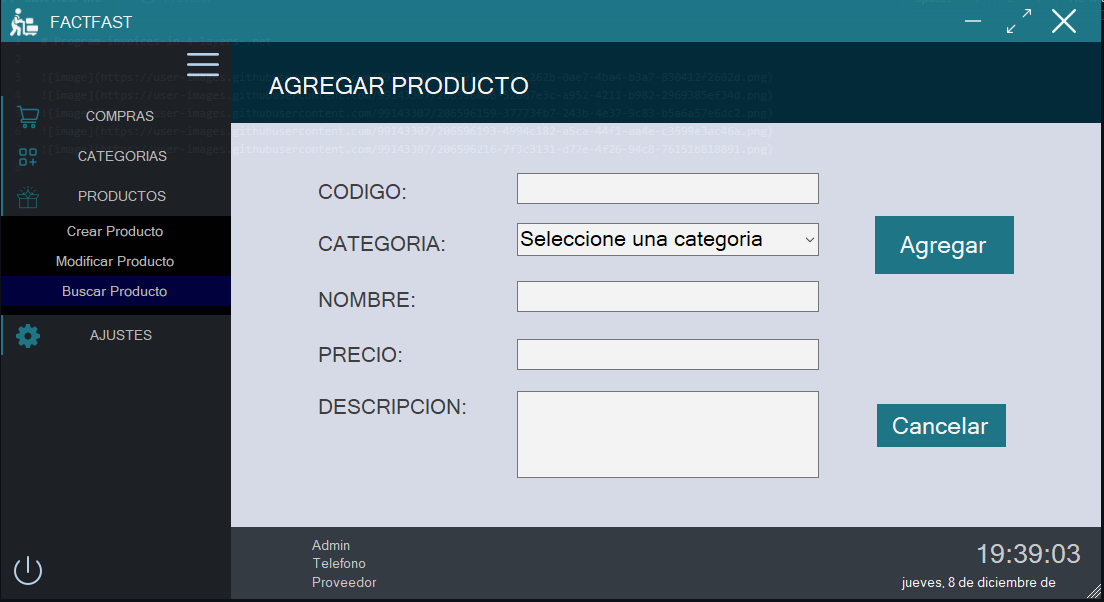The image size is (1104, 602).
Task: Open the sidebar hamburger menu icon
Action: (202, 64)
